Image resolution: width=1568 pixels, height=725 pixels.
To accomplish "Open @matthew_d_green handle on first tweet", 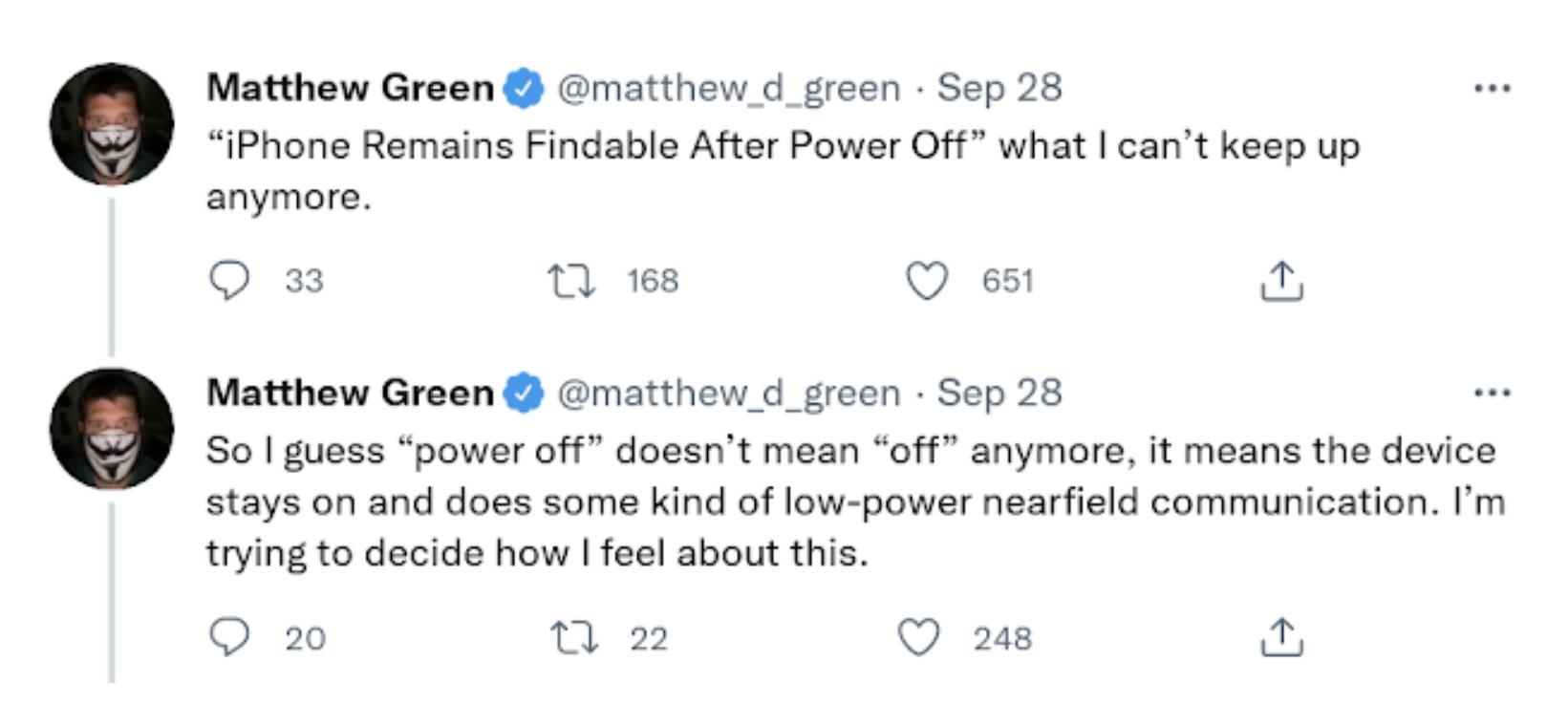I will pyautogui.click(x=728, y=88).
